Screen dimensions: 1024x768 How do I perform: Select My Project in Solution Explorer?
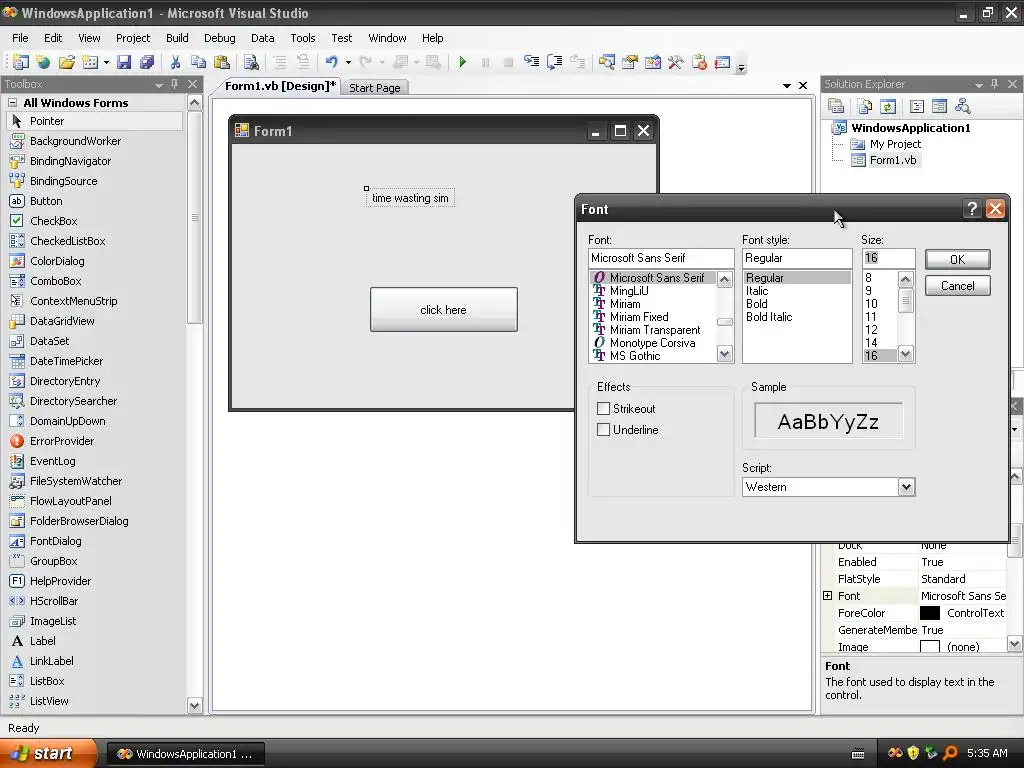[895, 144]
